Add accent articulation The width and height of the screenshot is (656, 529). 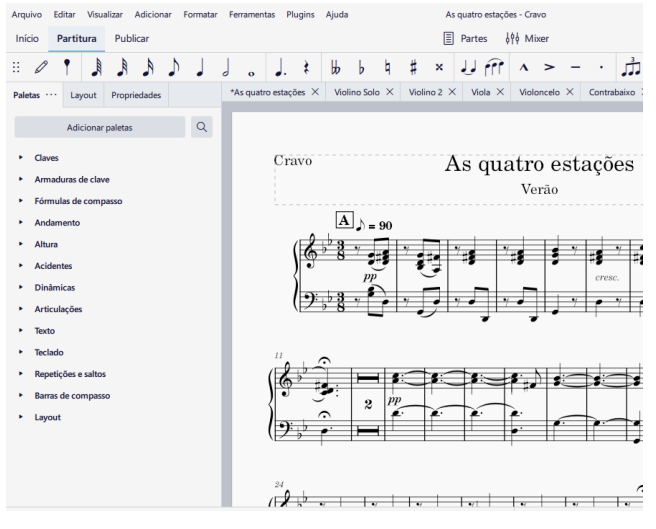pyautogui.click(x=549, y=67)
